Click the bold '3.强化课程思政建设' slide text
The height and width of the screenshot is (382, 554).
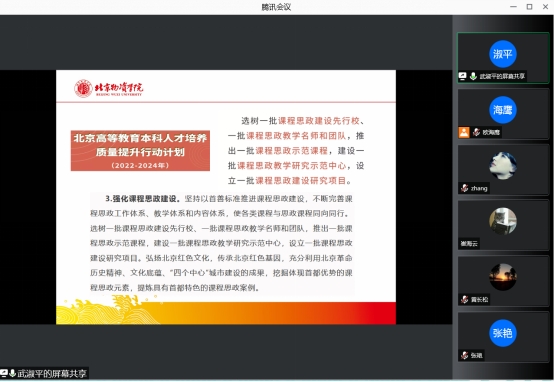pyautogui.click(x=143, y=199)
